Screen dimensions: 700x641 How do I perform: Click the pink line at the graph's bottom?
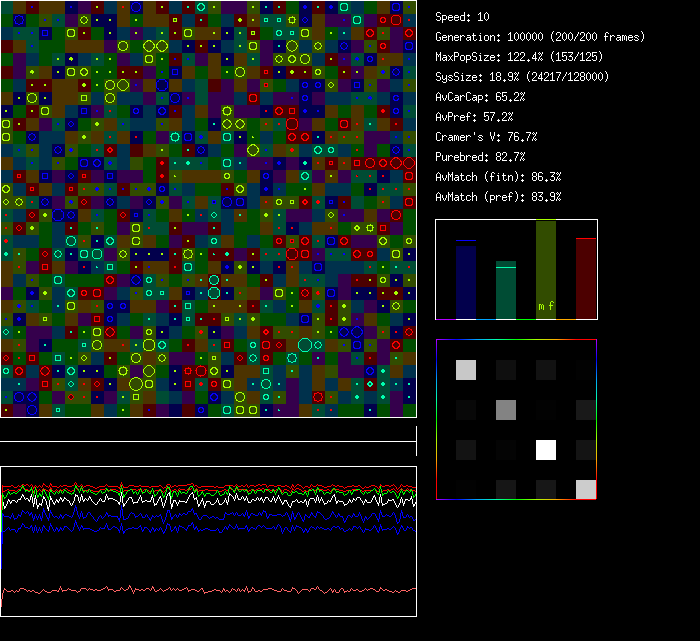(208, 590)
